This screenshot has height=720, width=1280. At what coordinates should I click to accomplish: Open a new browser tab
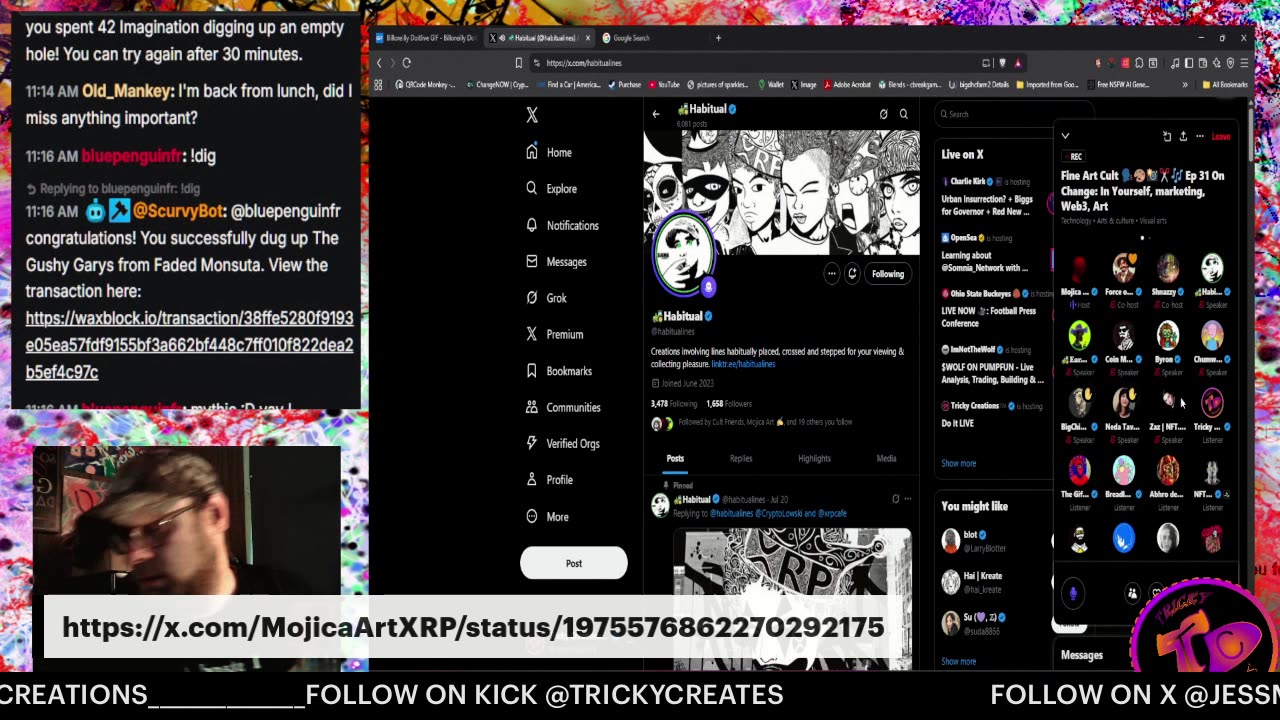tap(718, 38)
